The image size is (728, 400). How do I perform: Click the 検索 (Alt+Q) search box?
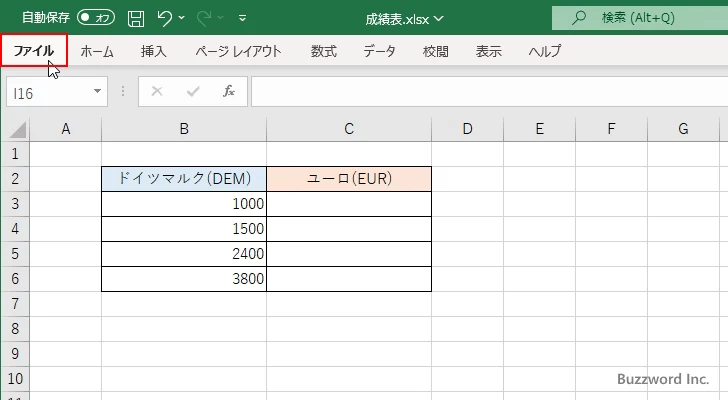pyautogui.click(x=640, y=18)
